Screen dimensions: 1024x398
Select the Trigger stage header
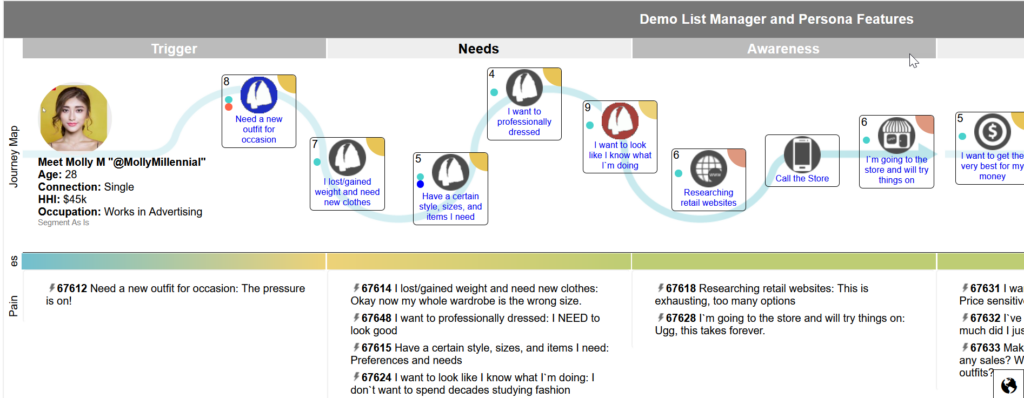(174, 49)
